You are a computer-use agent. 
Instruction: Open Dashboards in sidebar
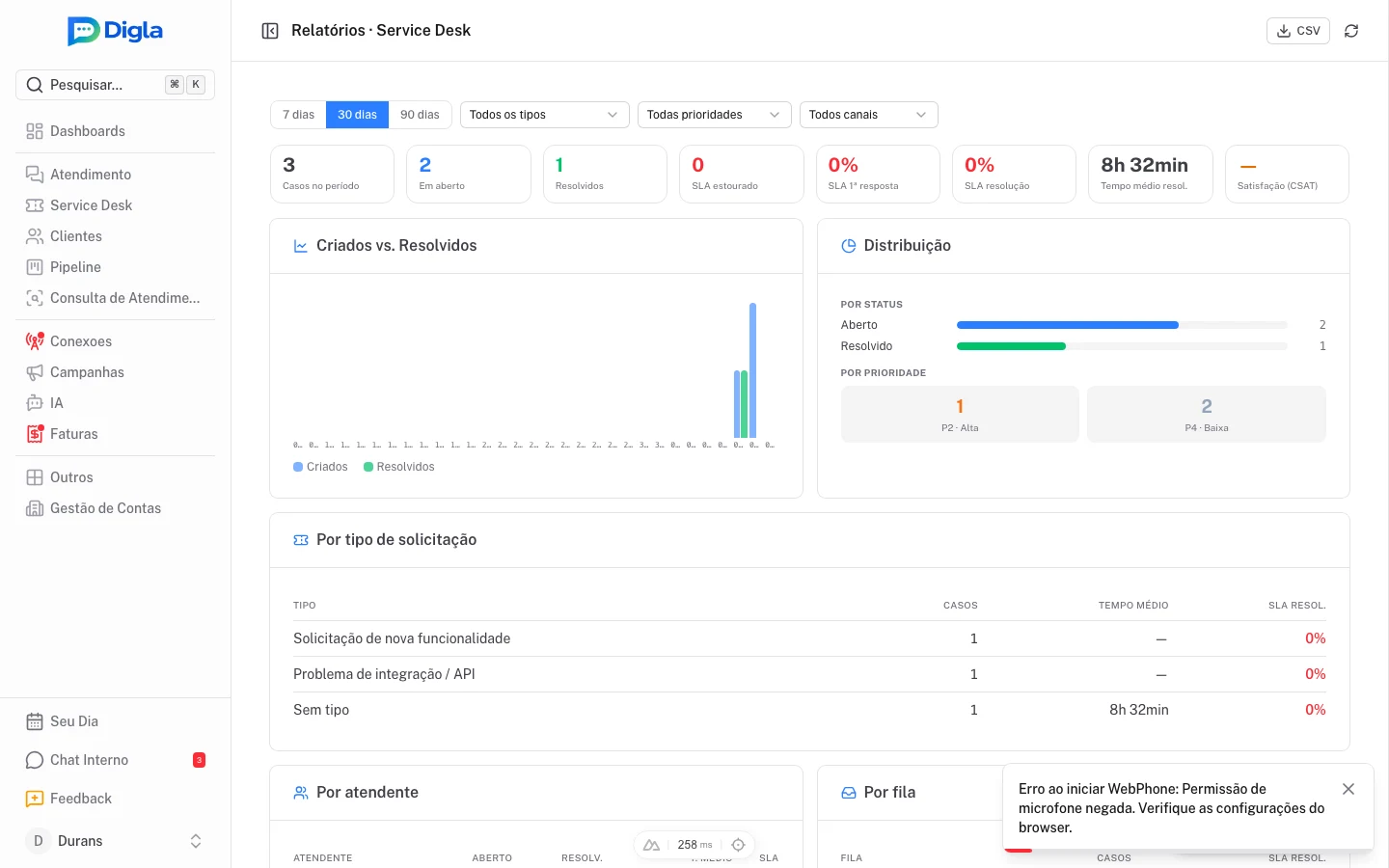point(115,131)
